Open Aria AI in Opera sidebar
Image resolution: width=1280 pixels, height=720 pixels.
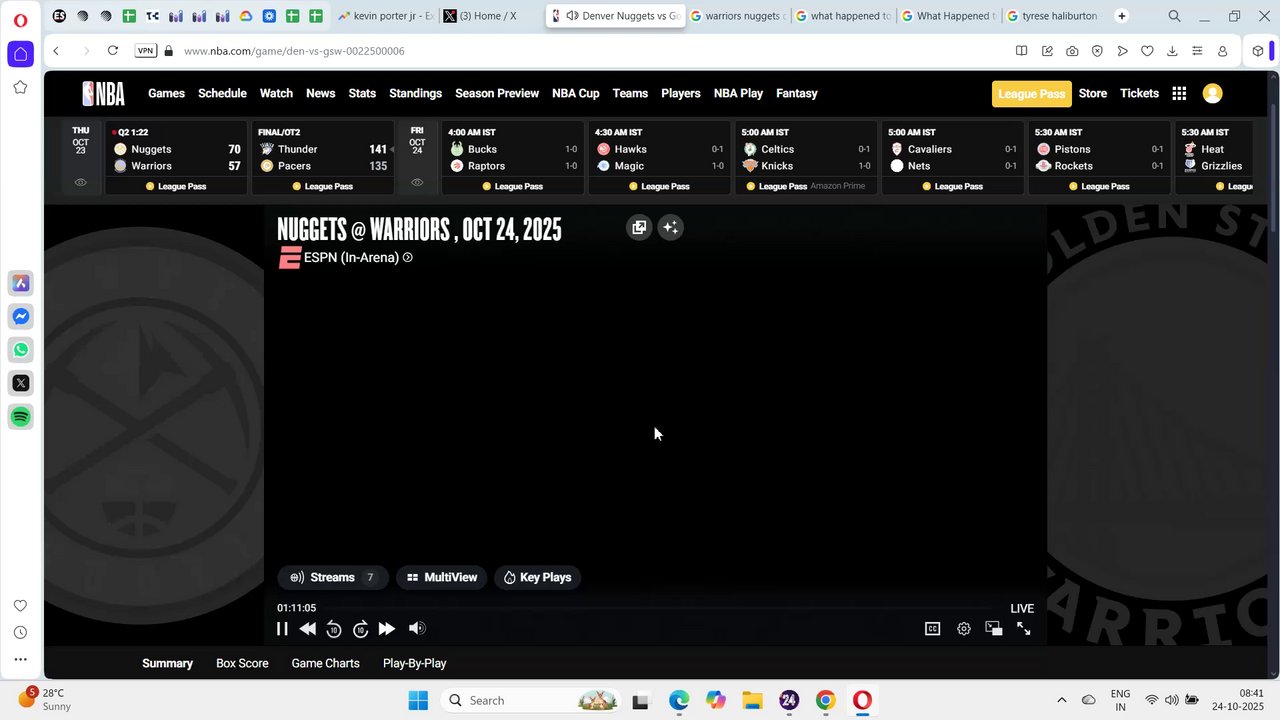point(20,283)
